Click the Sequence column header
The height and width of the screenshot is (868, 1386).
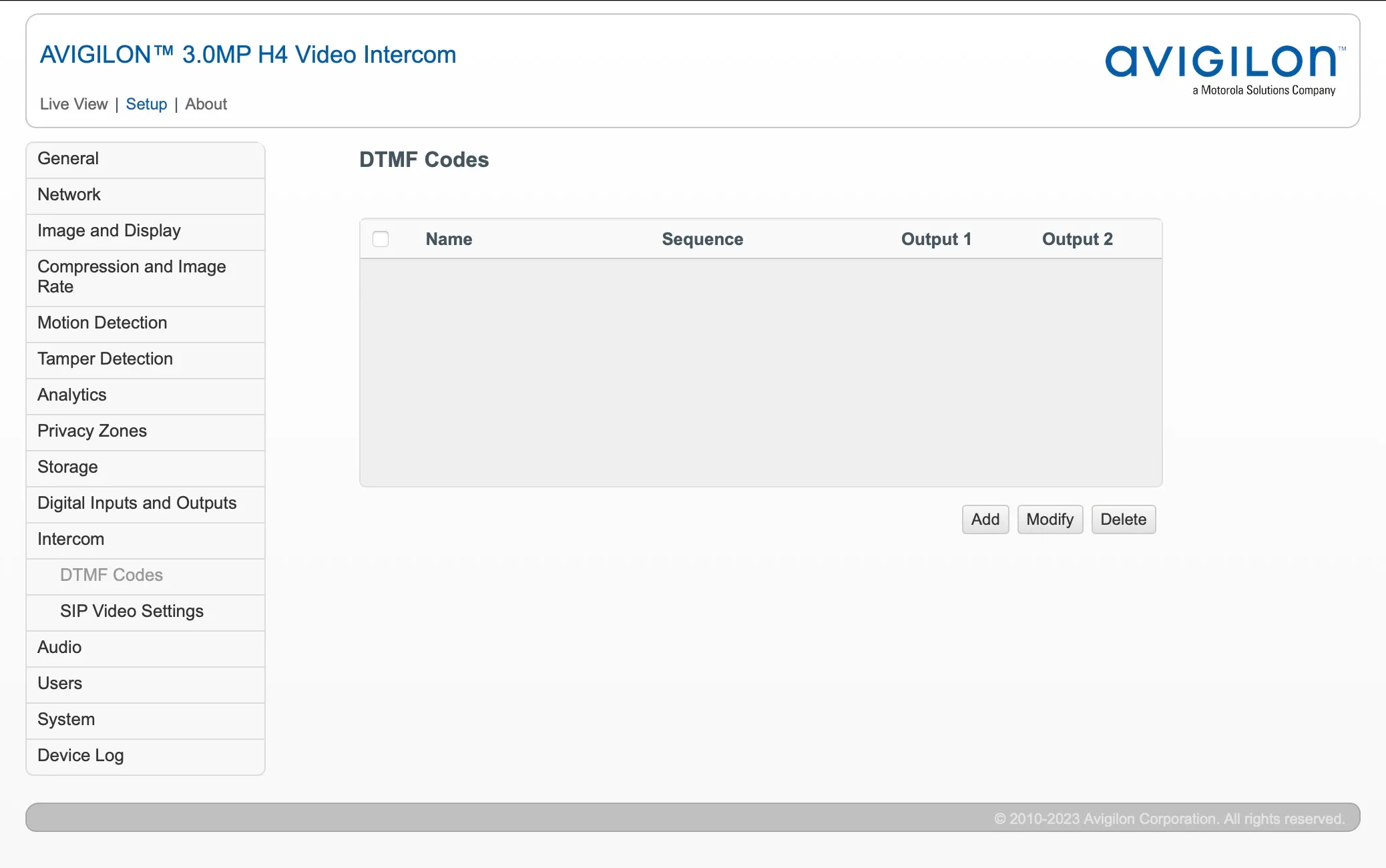coord(702,239)
